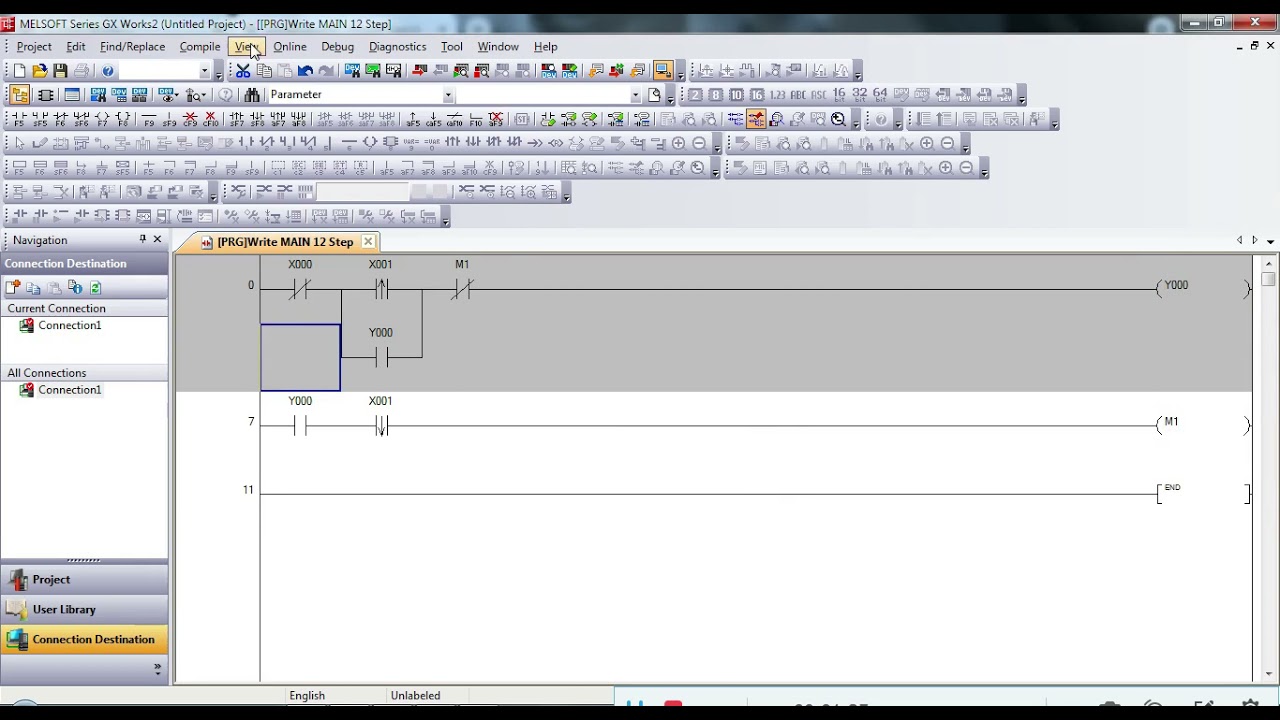This screenshot has width=1280, height=720.
Task: Open the Parameter combo box dropdown
Action: coord(448,95)
